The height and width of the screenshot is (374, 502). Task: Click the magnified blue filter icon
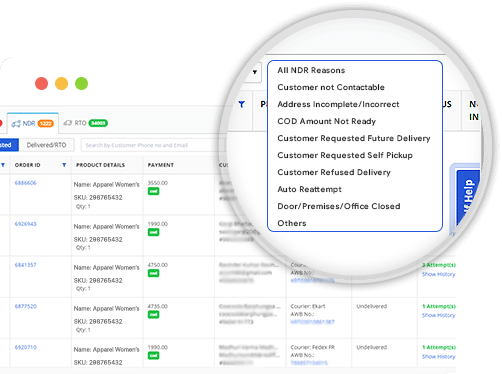(242, 104)
